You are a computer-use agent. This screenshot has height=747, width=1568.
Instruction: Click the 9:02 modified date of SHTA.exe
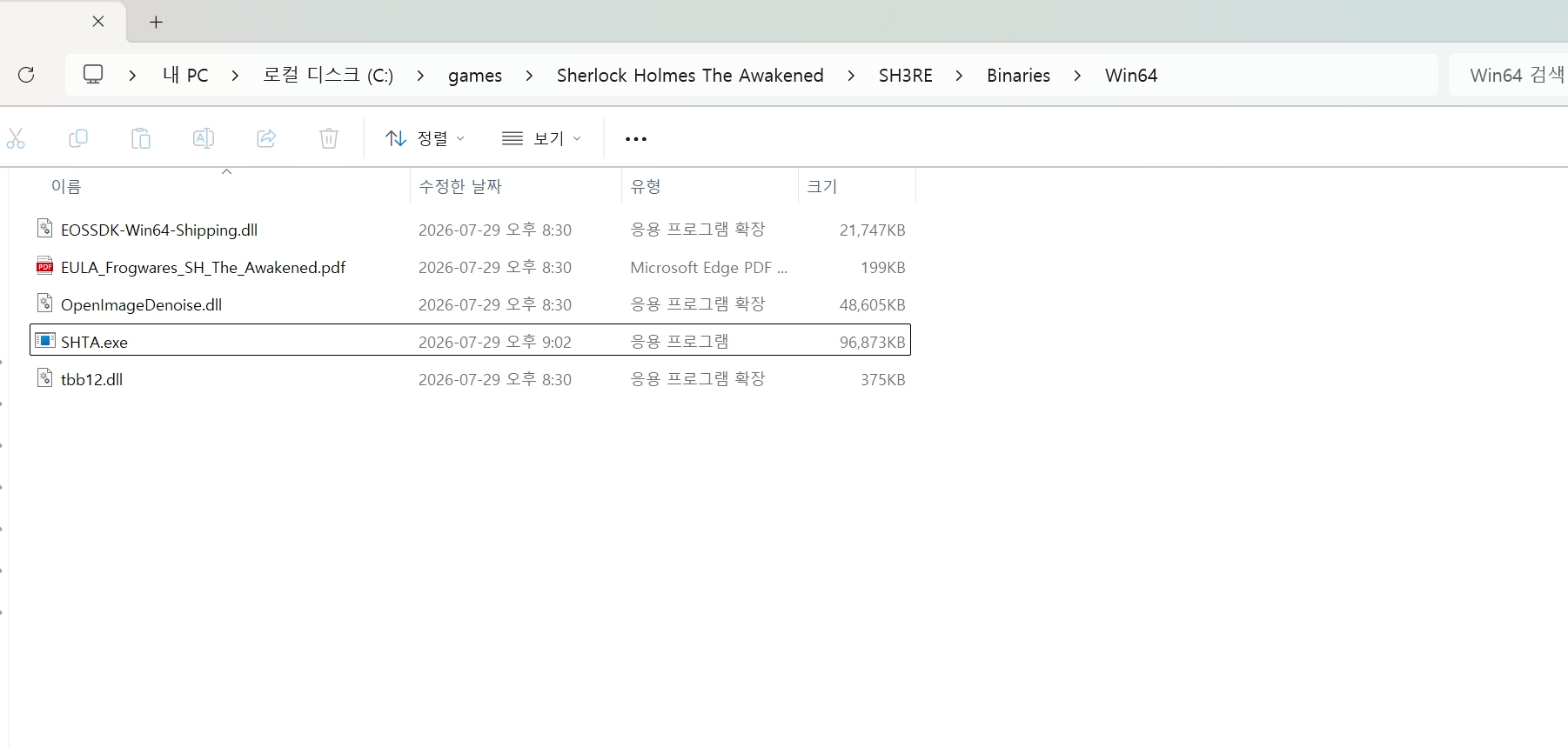pos(495,342)
